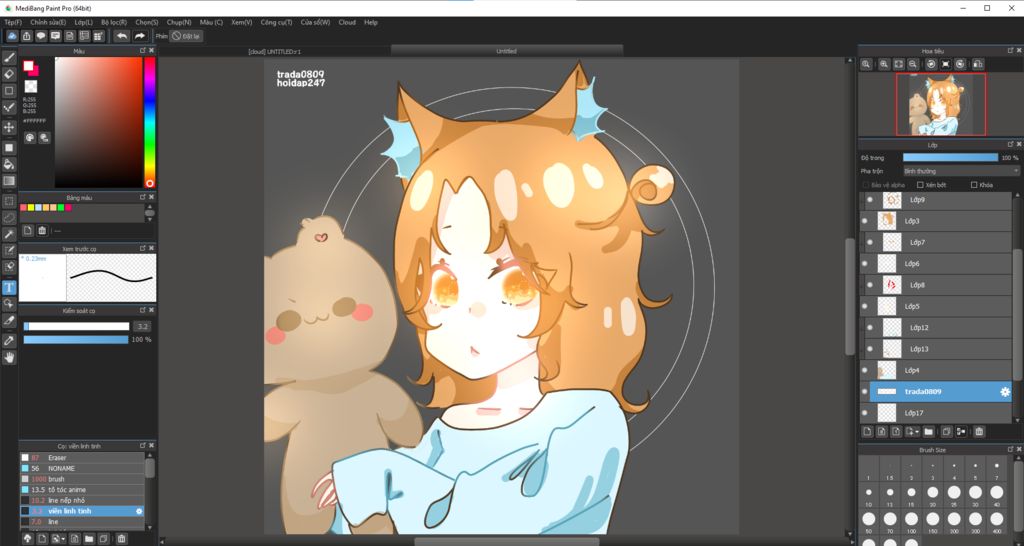The image size is (1024, 546).
Task: Pick the yellow swatch in Bảng màu palette
Action: click(x=30, y=208)
